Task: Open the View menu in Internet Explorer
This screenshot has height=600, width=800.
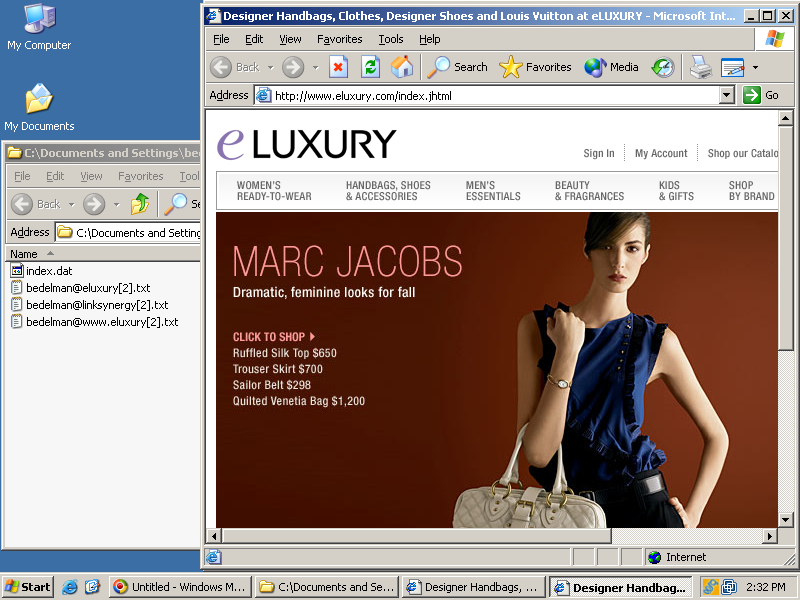Action: click(x=290, y=39)
